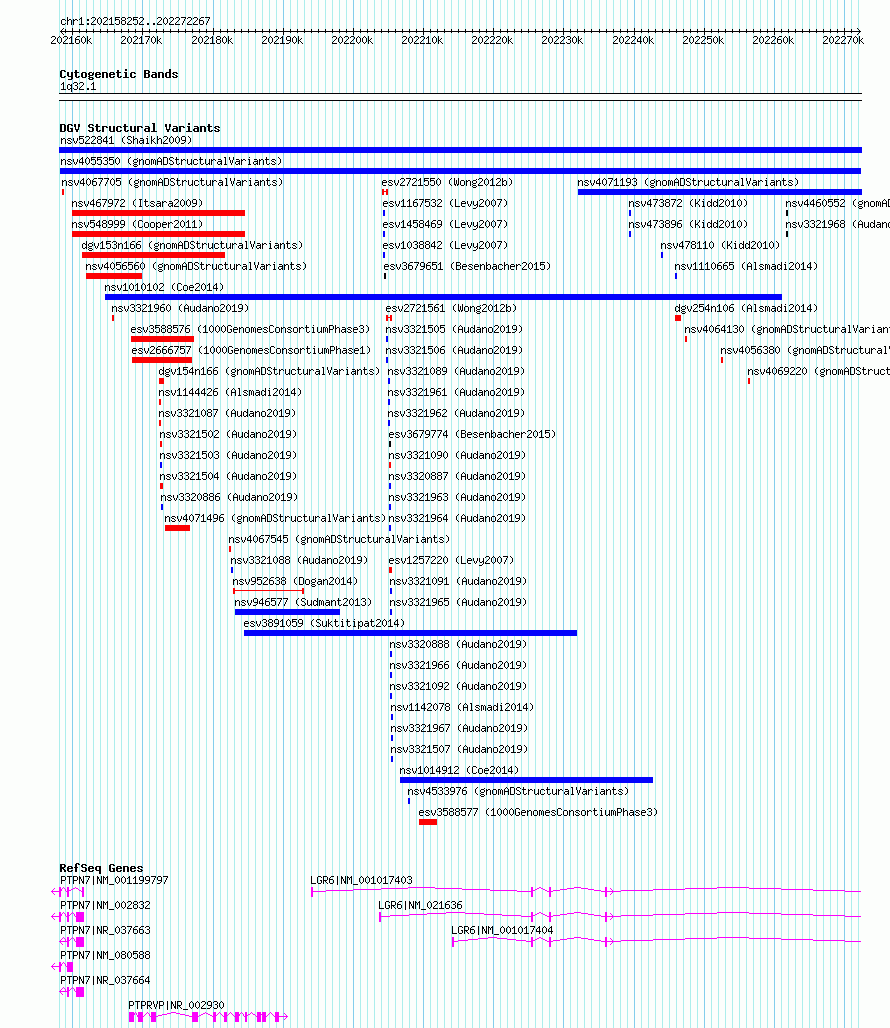This screenshot has width=890, height=1028.
Task: Click the RefSeq Genes track title
Action: pyautogui.click(x=101, y=867)
